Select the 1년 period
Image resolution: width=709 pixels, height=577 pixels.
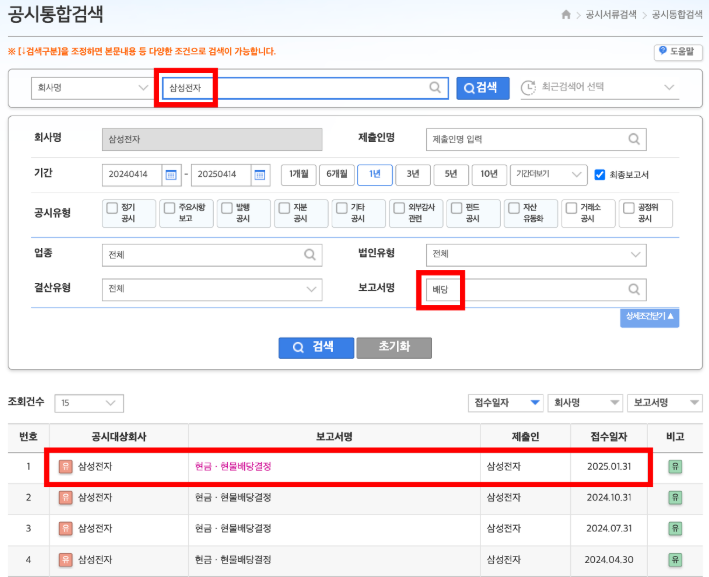[375, 175]
